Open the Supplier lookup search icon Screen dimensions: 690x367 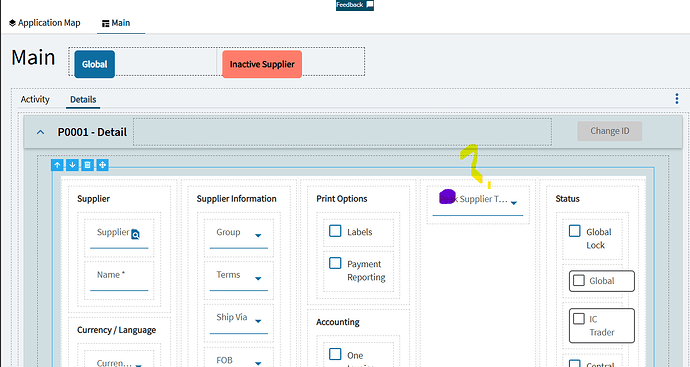tap(136, 234)
